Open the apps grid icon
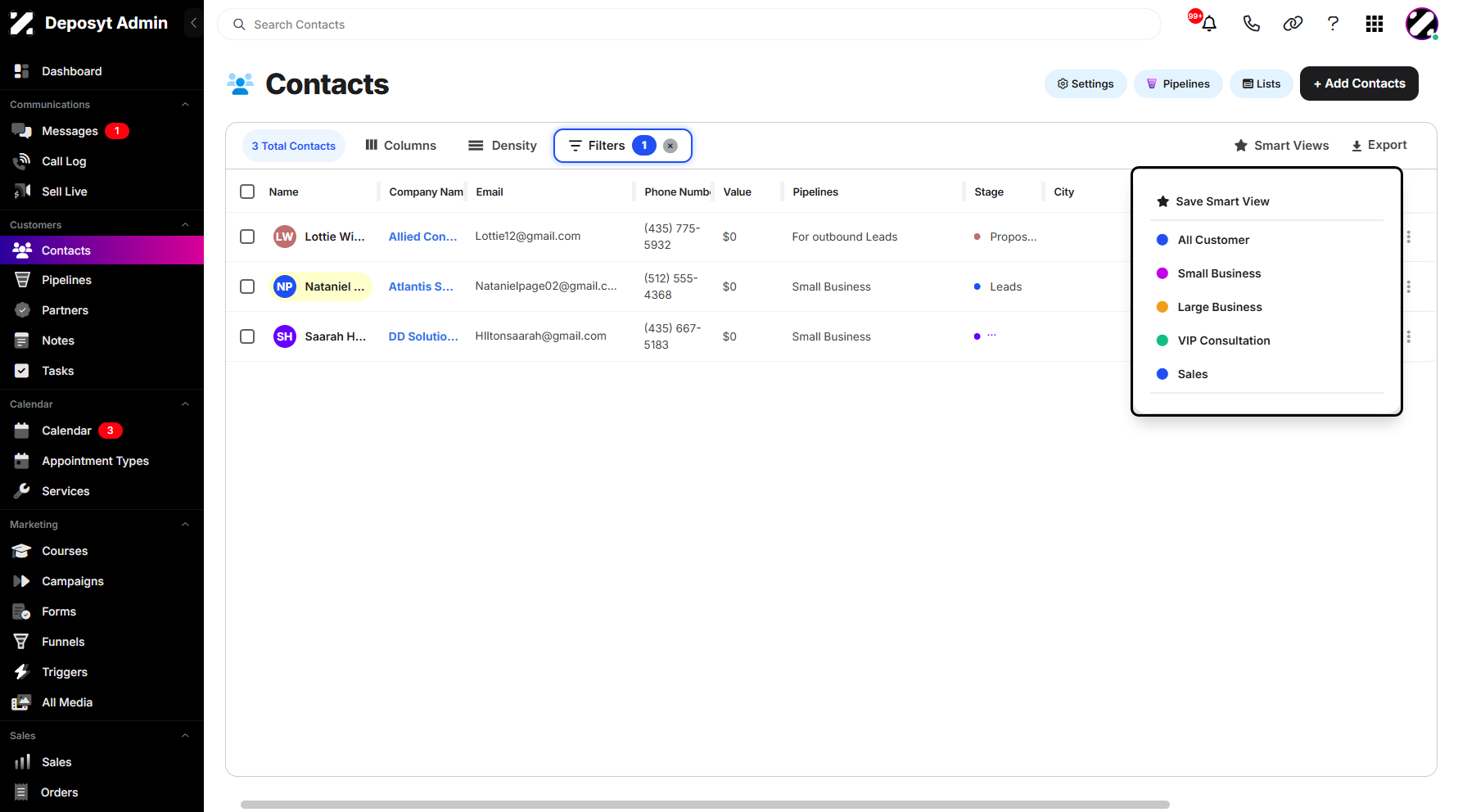Screen dimensions: 1458x812 coord(1374,24)
